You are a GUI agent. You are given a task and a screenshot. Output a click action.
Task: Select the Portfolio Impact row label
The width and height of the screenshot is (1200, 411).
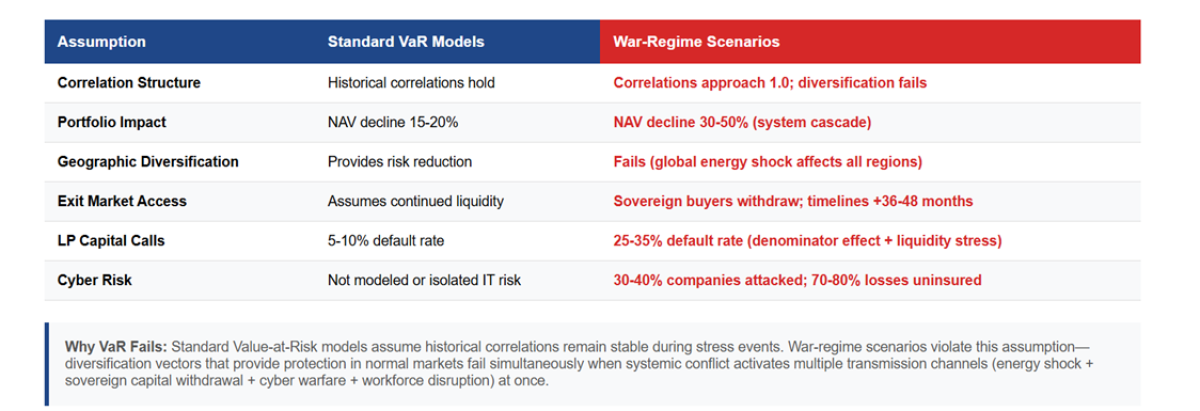(x=112, y=122)
